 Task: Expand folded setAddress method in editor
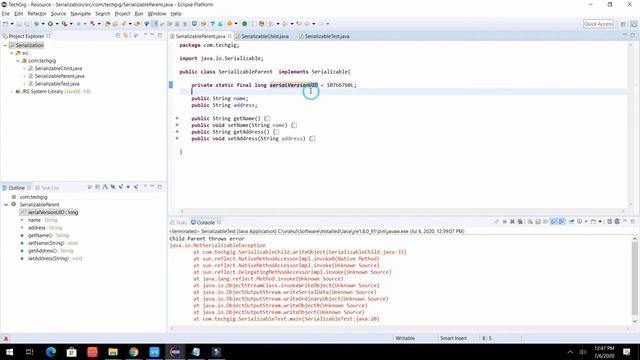[x=177, y=138]
